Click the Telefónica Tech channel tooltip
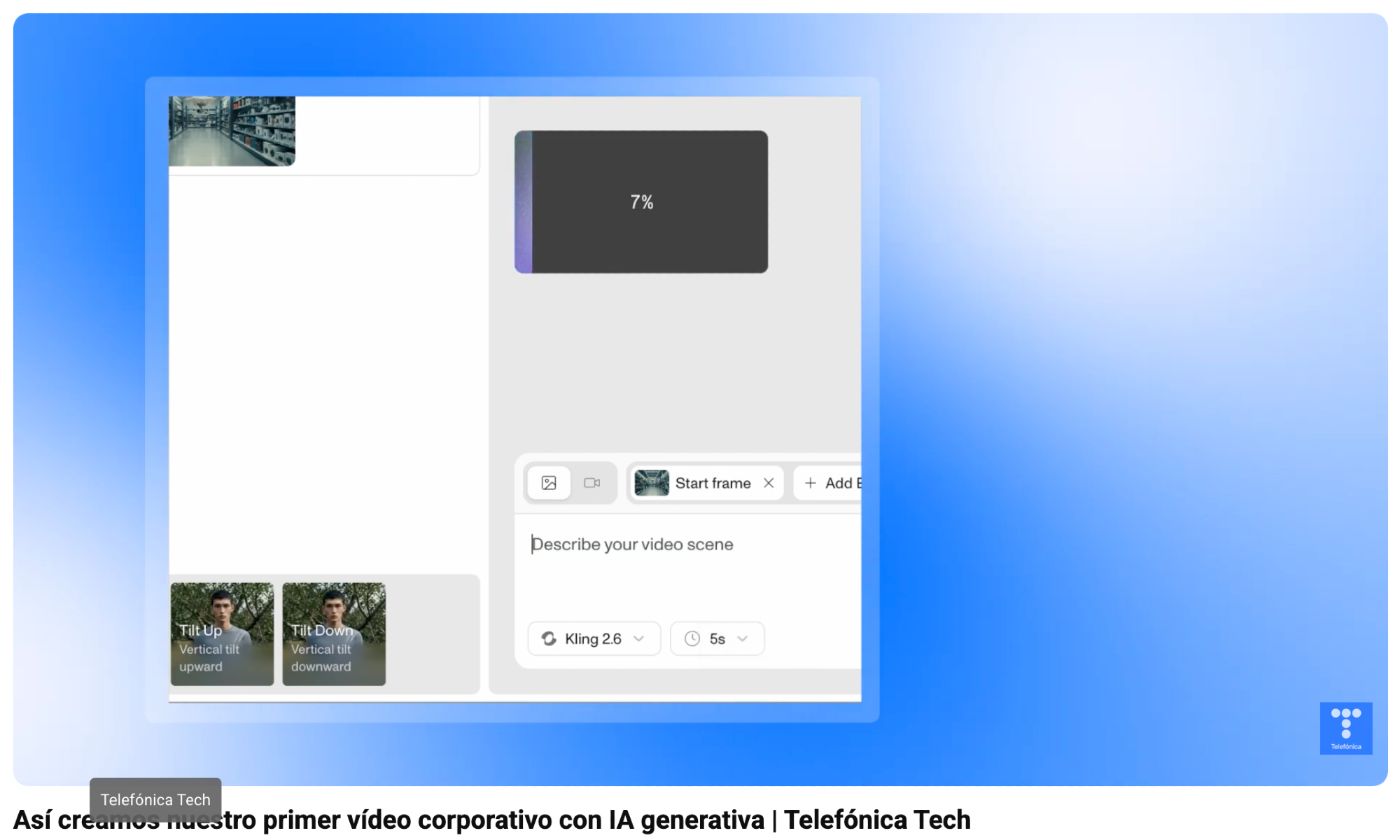The image size is (1400, 840). pyautogui.click(x=155, y=799)
